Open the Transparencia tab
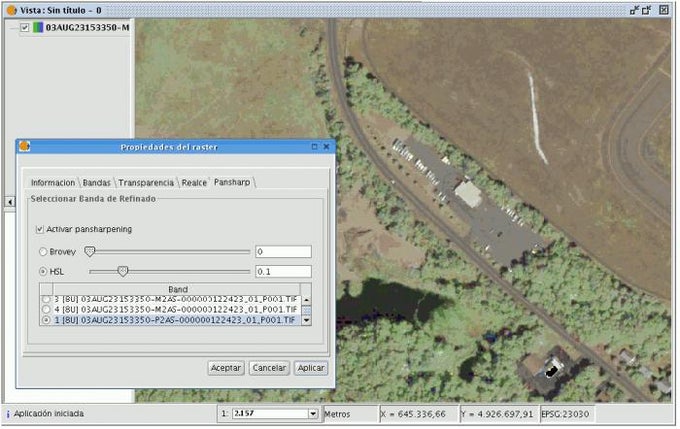 click(146, 183)
